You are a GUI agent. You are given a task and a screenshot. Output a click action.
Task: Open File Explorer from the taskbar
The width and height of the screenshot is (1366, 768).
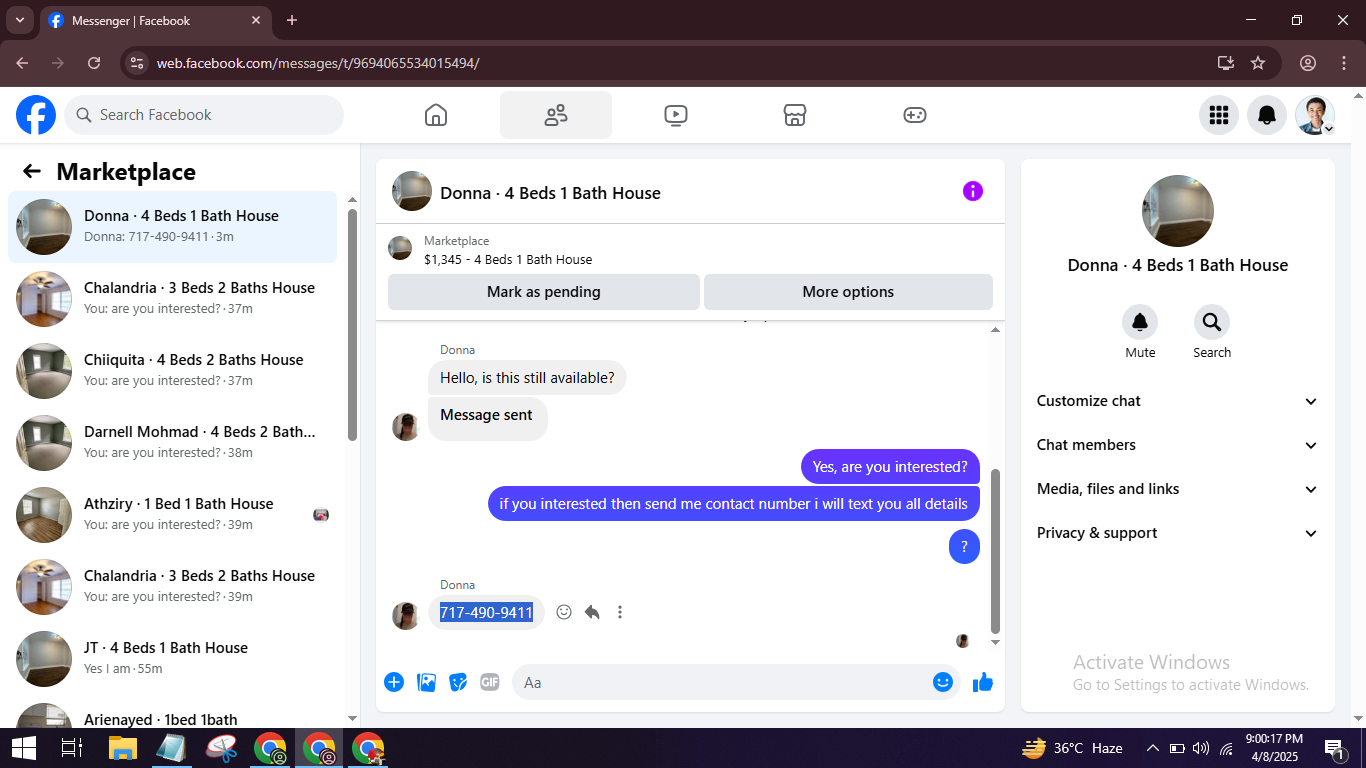pos(123,748)
